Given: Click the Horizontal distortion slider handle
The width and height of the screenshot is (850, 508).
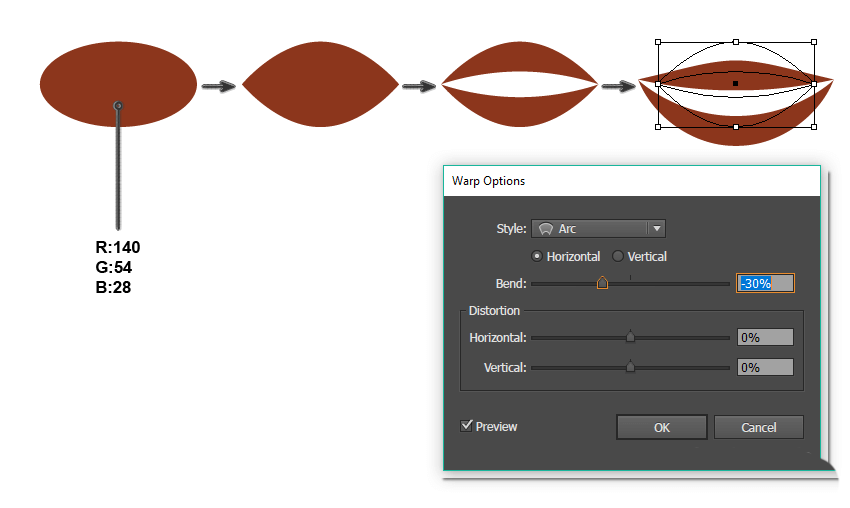Looking at the screenshot, I should coord(630,338).
